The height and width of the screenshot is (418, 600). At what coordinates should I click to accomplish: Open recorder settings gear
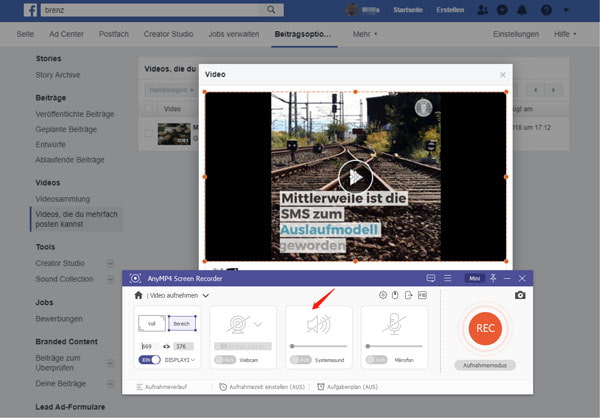(x=382, y=295)
